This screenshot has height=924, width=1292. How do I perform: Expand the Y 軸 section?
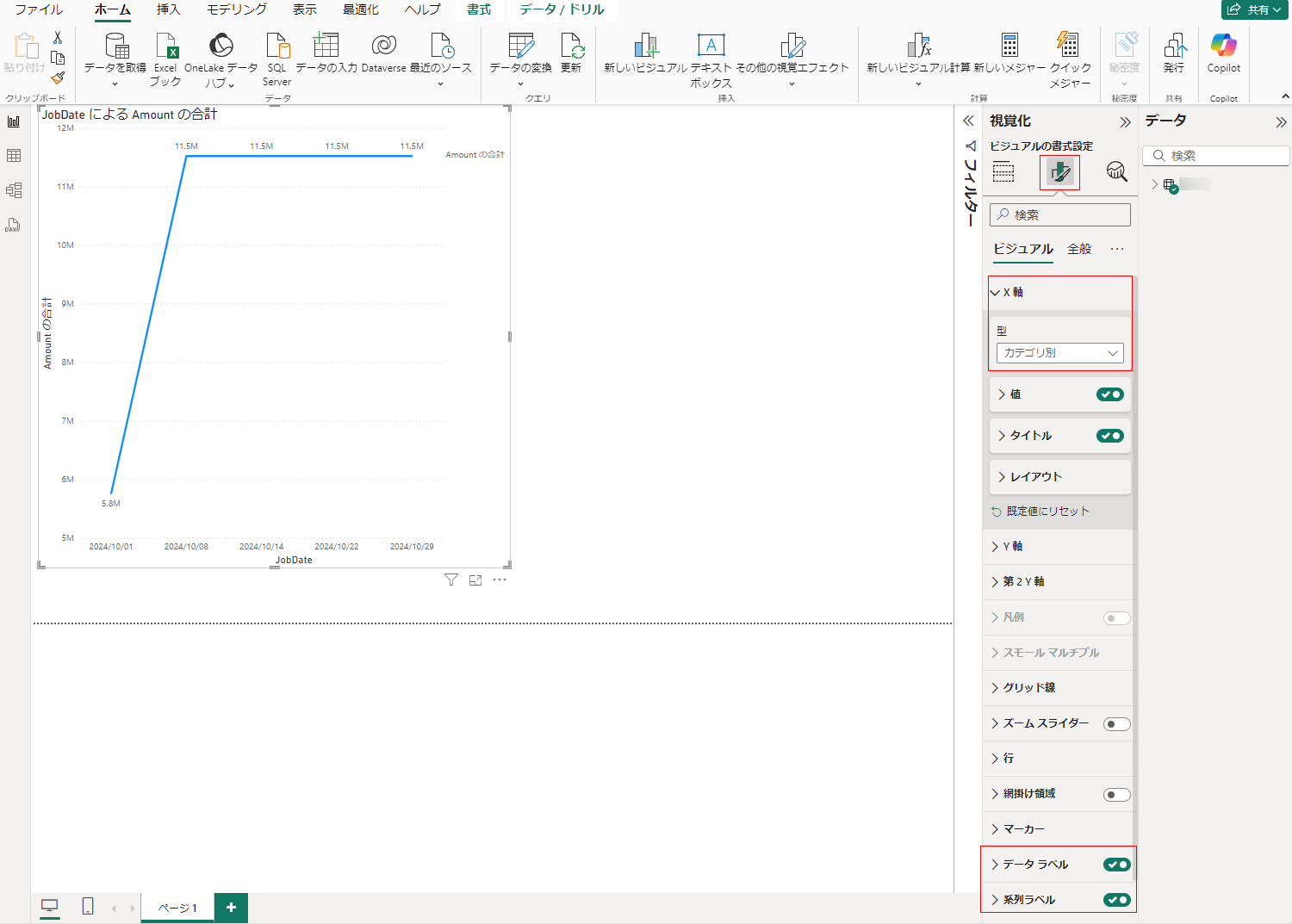click(x=1013, y=547)
